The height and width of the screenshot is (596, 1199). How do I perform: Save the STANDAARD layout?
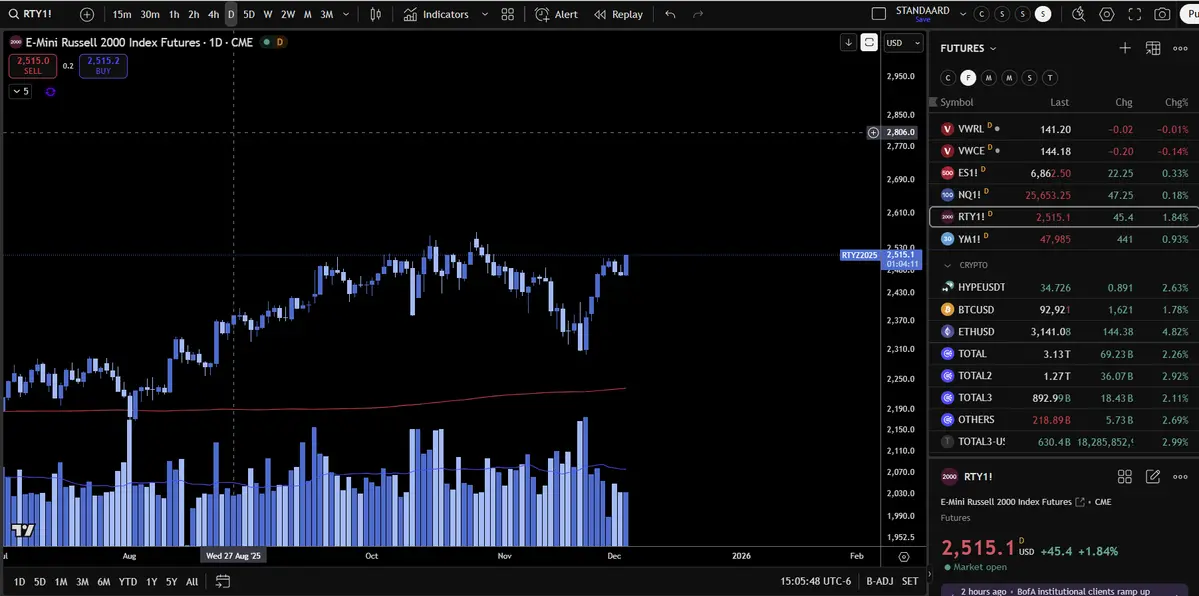point(922,20)
